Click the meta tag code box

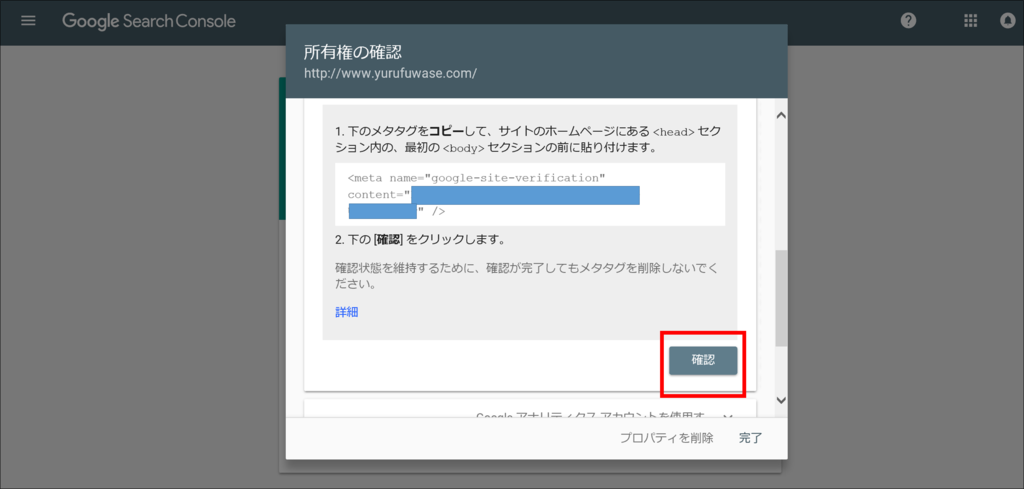coord(530,194)
